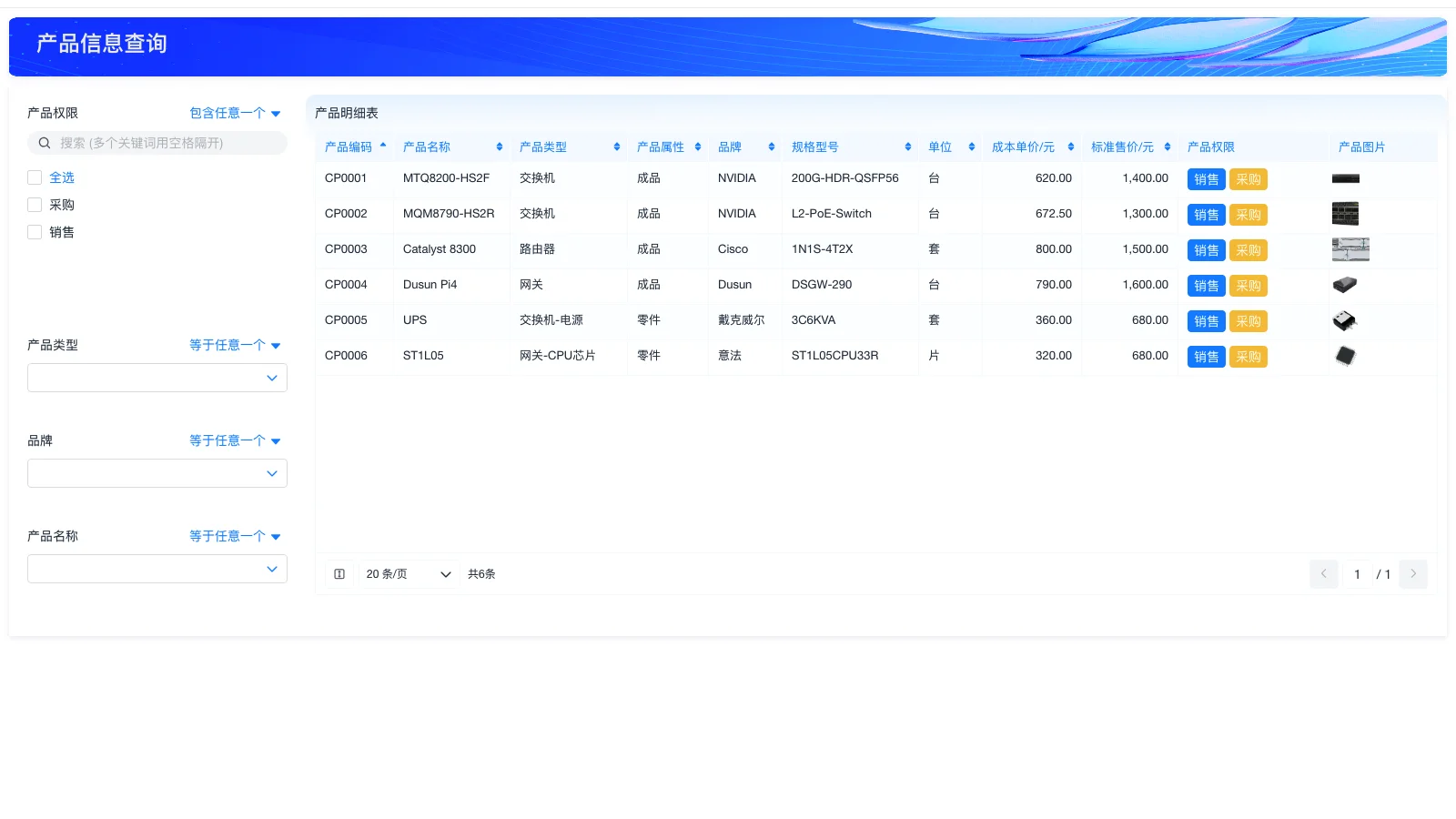Click the Catalyst 8300 product thumbnail
Image resolution: width=1456 pixels, height=819 pixels.
coord(1350,248)
